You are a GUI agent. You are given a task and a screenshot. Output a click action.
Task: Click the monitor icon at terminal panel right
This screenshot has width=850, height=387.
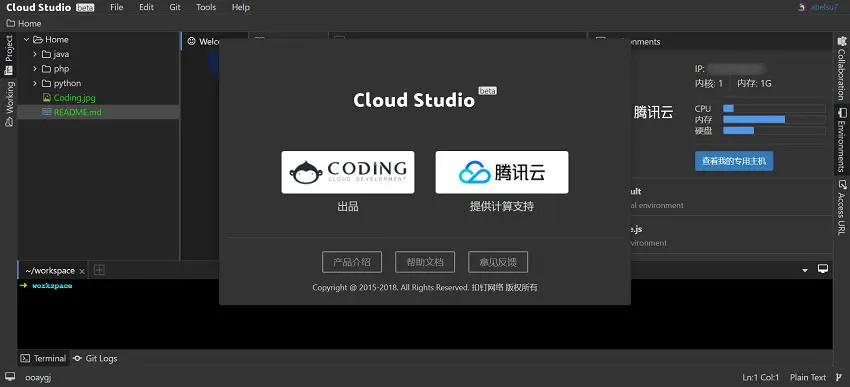pyautogui.click(x=823, y=269)
